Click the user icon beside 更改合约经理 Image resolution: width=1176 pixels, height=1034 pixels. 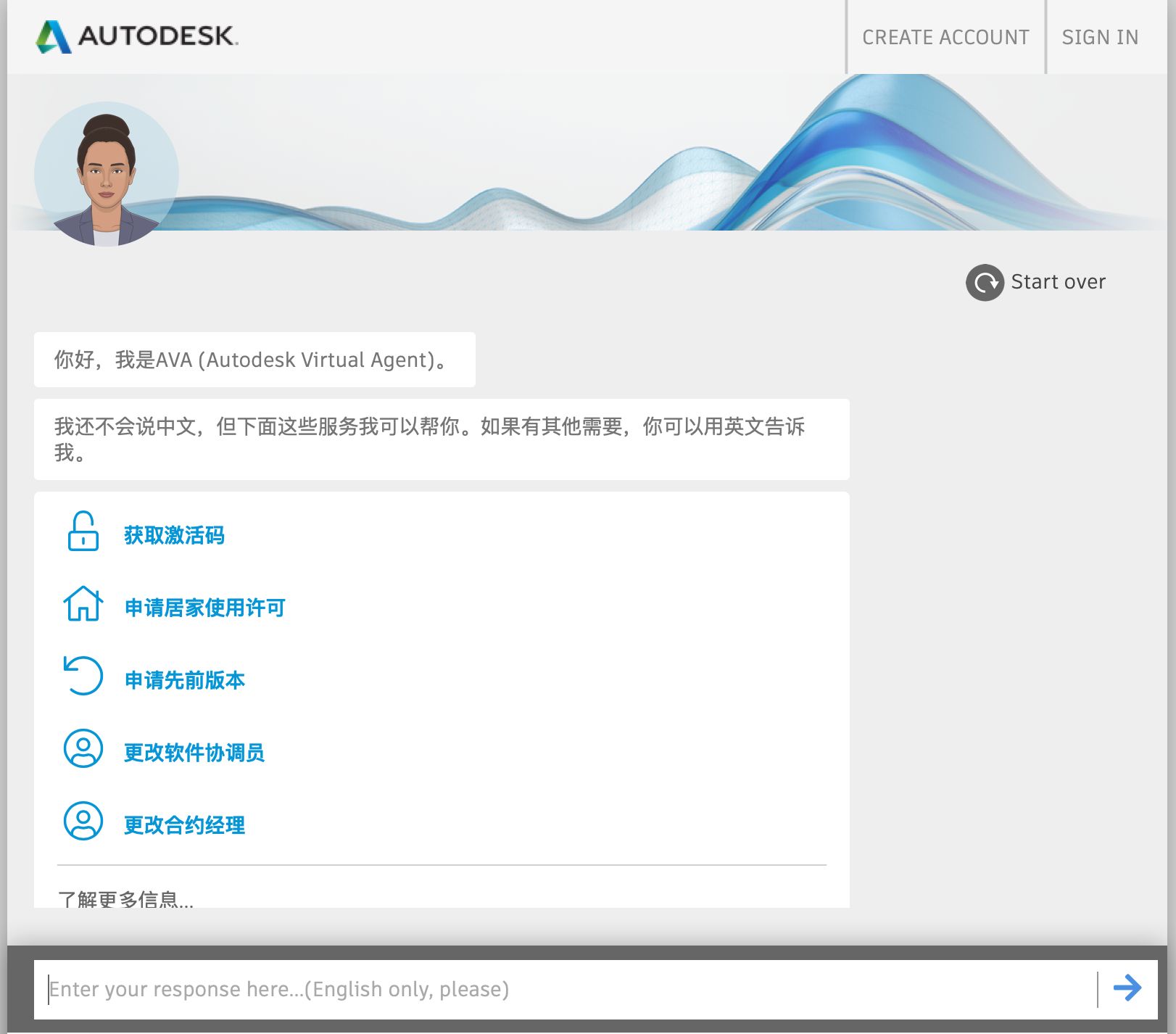tap(83, 821)
